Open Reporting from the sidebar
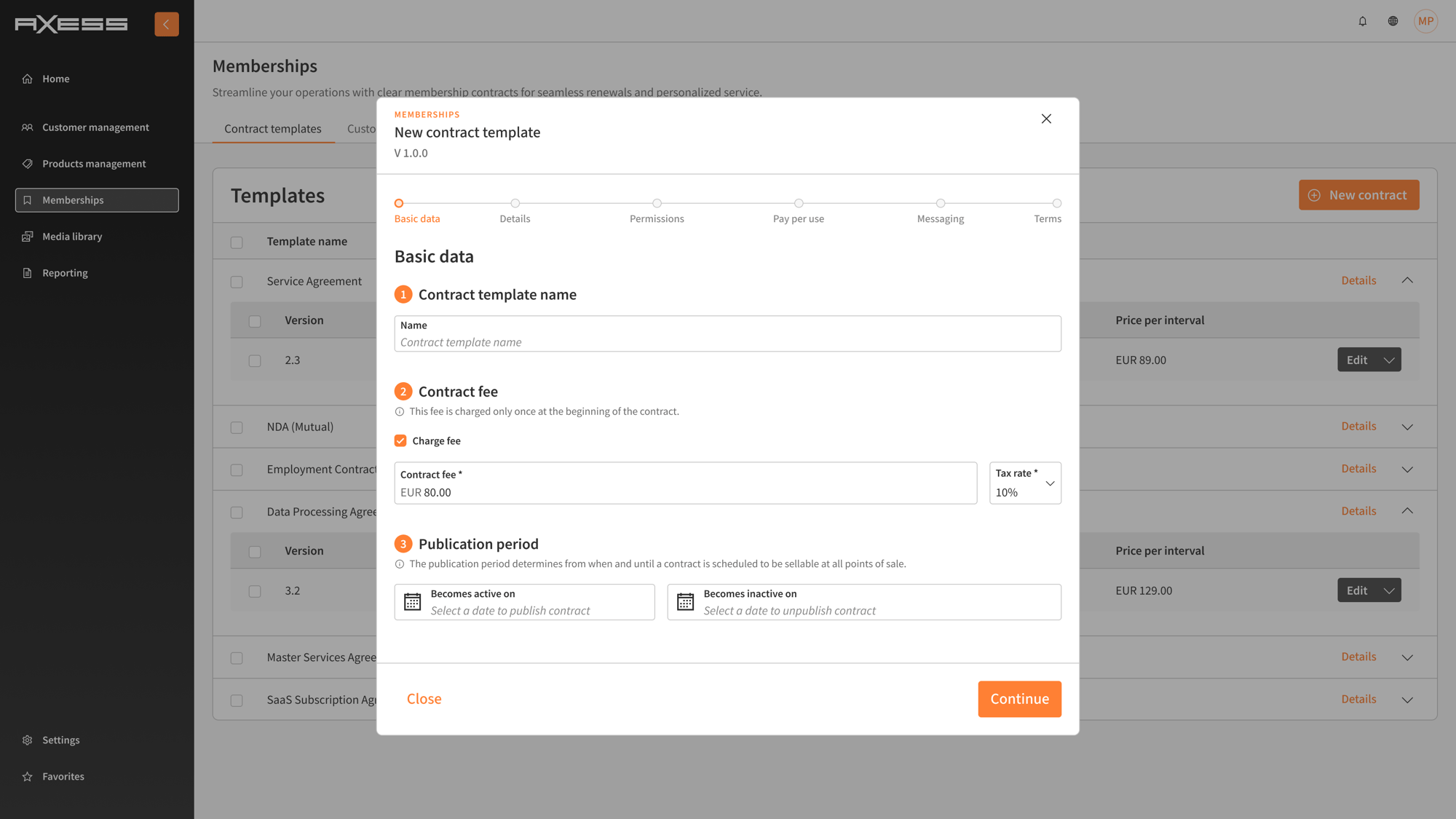 pyautogui.click(x=65, y=272)
